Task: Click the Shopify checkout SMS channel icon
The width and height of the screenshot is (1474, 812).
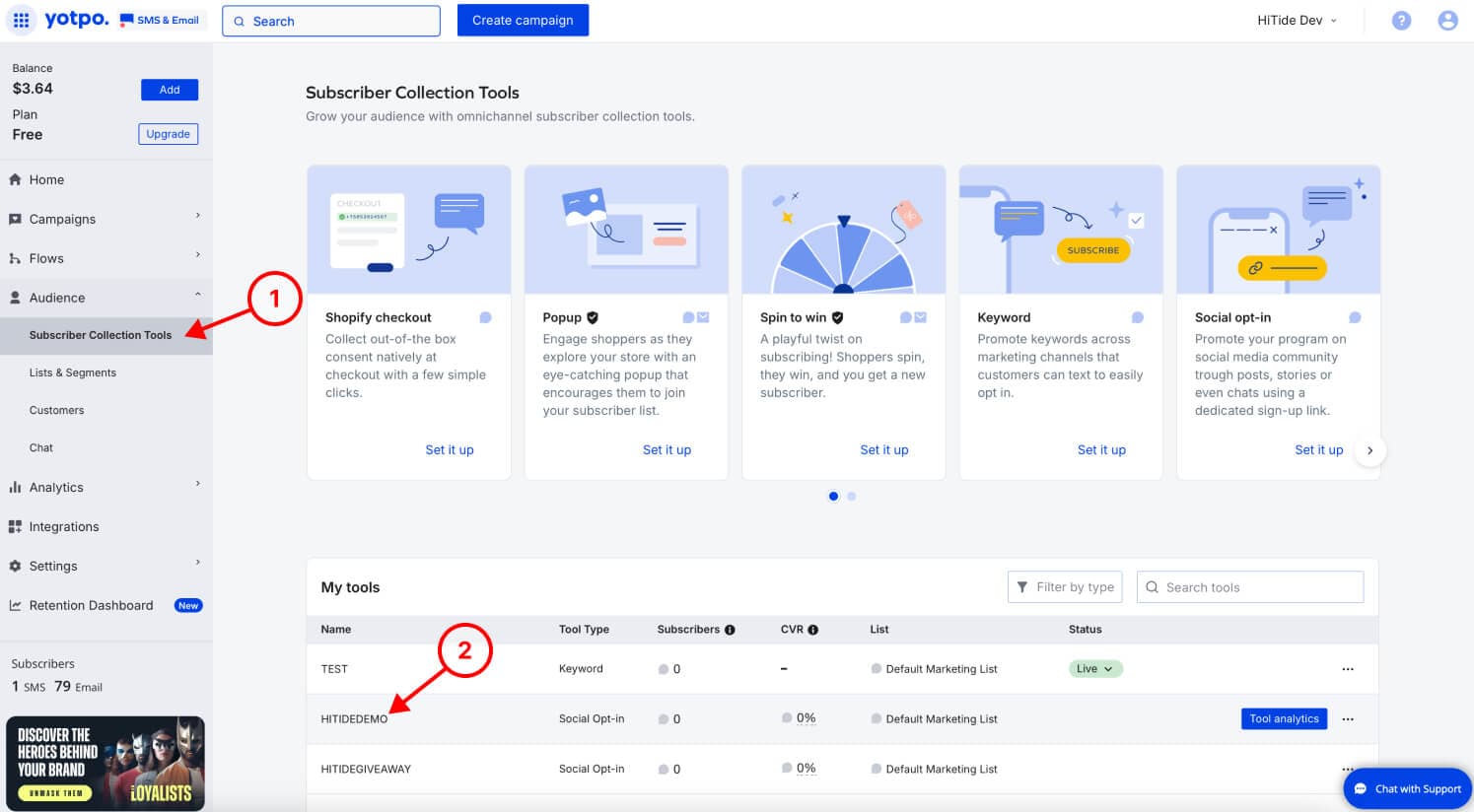Action: [485, 317]
